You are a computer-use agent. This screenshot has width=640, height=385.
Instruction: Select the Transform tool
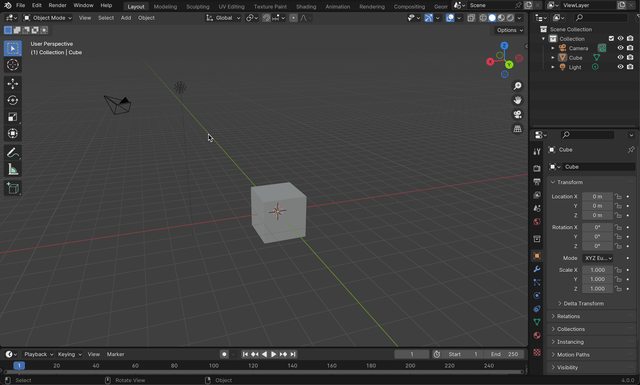(x=13, y=133)
